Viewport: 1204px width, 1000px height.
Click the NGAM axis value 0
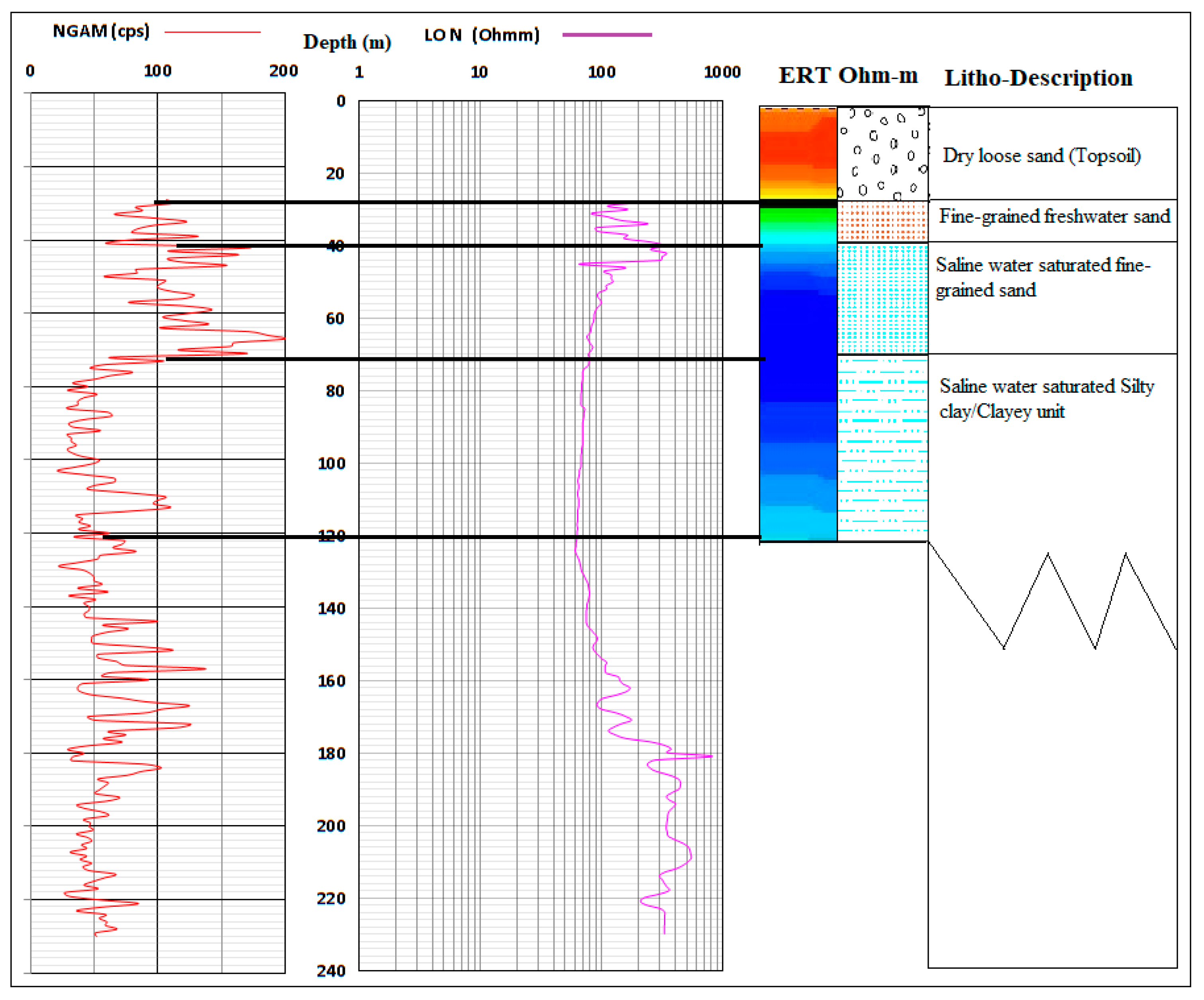30,71
